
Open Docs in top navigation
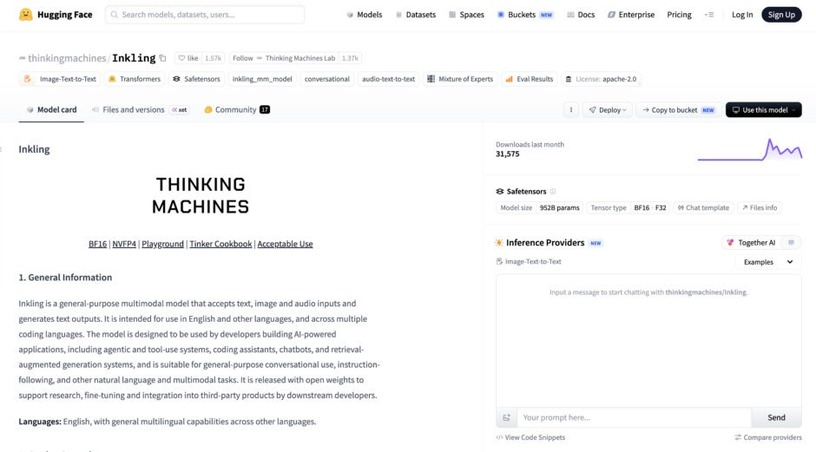[x=581, y=15]
